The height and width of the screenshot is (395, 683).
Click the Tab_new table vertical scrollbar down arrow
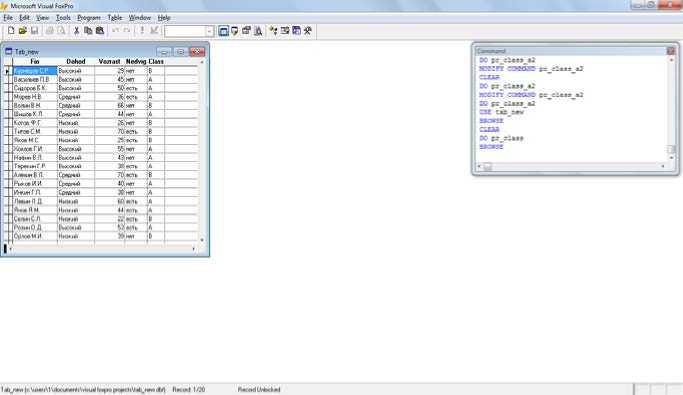[202, 240]
